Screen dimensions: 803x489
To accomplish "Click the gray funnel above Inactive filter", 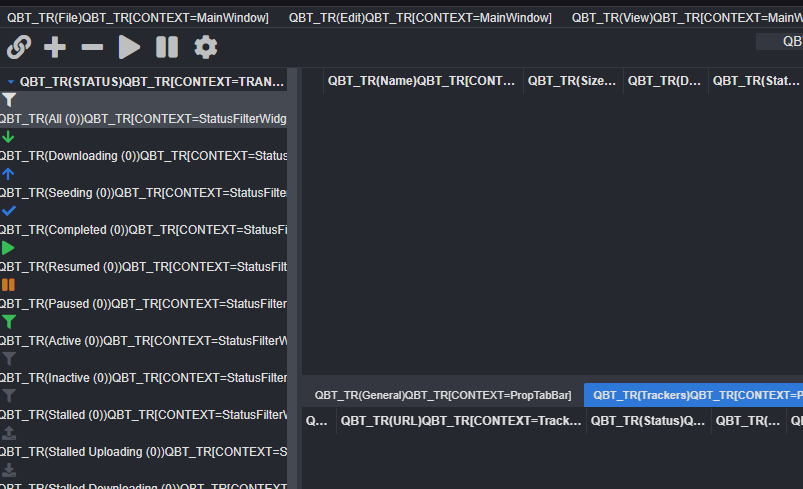I will [x=9, y=358].
